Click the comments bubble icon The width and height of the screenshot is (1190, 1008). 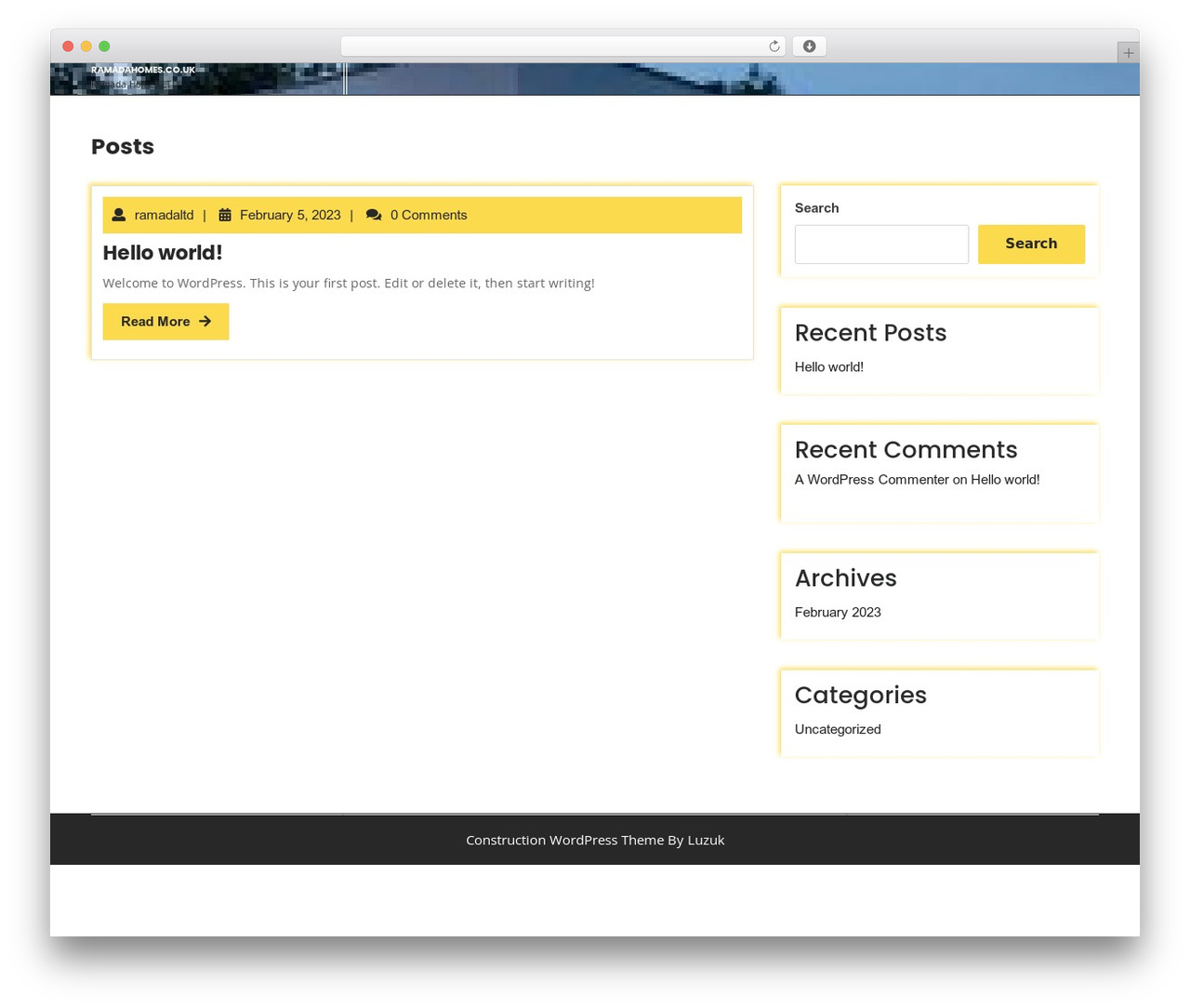pyautogui.click(x=374, y=215)
